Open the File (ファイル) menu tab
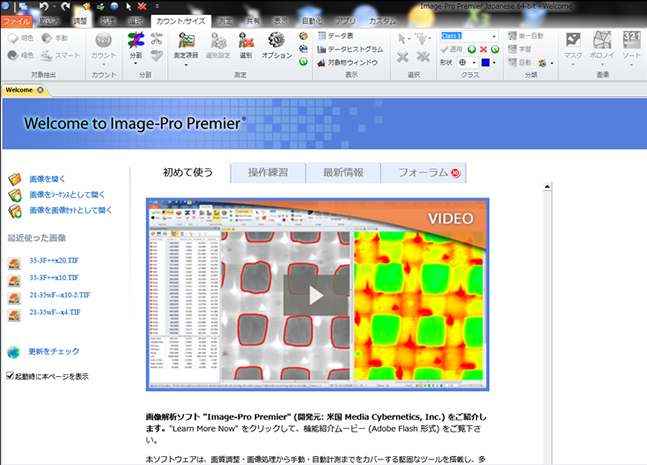 point(17,21)
